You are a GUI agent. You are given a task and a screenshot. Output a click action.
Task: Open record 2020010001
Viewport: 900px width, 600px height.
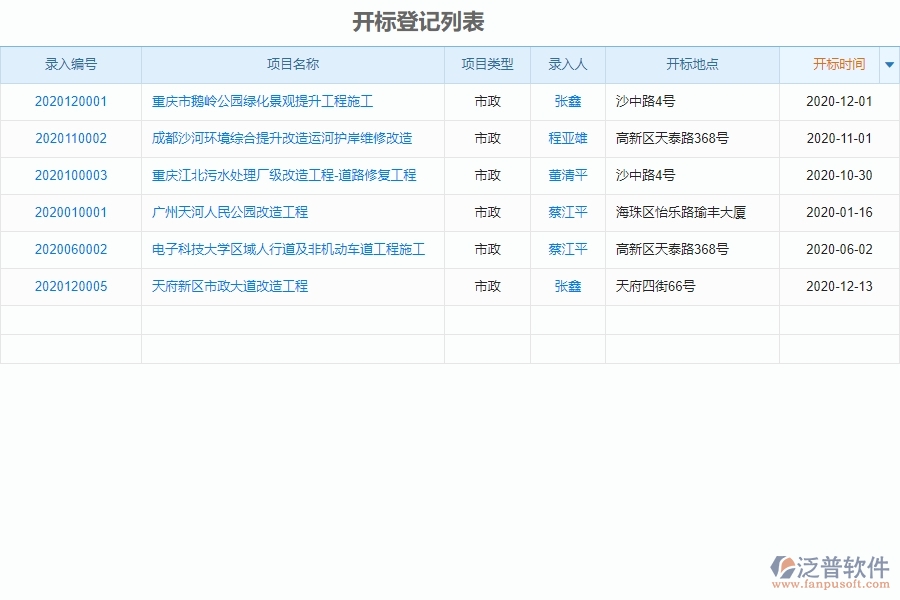tap(72, 212)
